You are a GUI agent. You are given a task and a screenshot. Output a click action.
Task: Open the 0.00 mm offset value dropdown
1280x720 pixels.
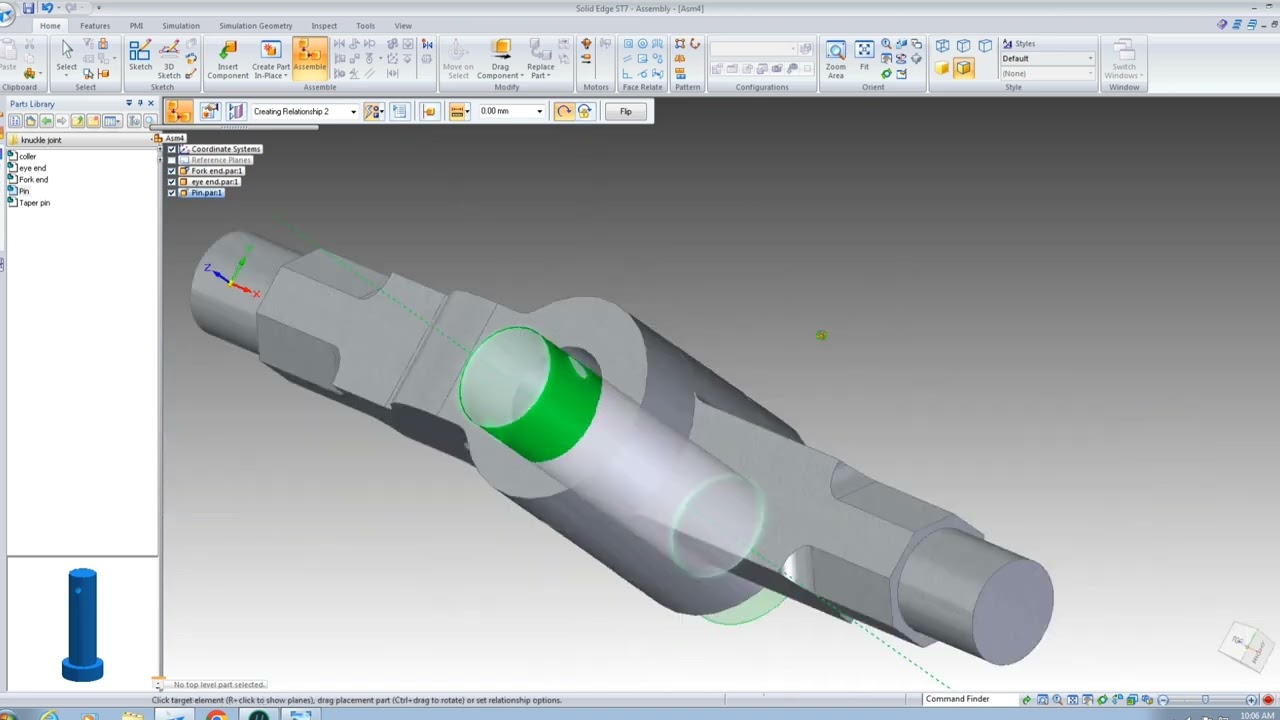coord(540,112)
